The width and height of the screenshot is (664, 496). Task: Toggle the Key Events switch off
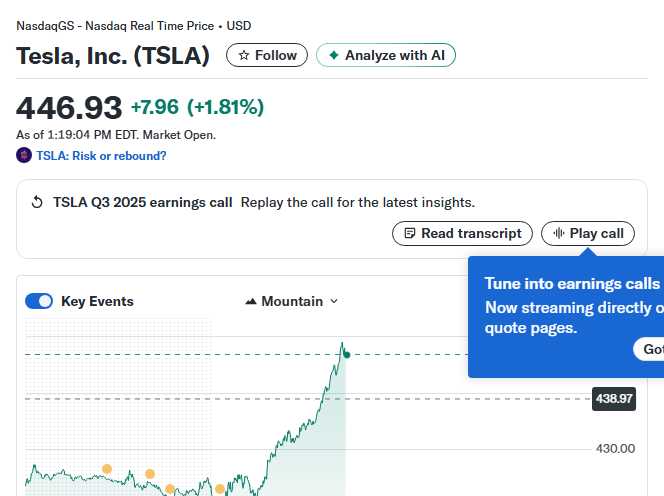39,301
